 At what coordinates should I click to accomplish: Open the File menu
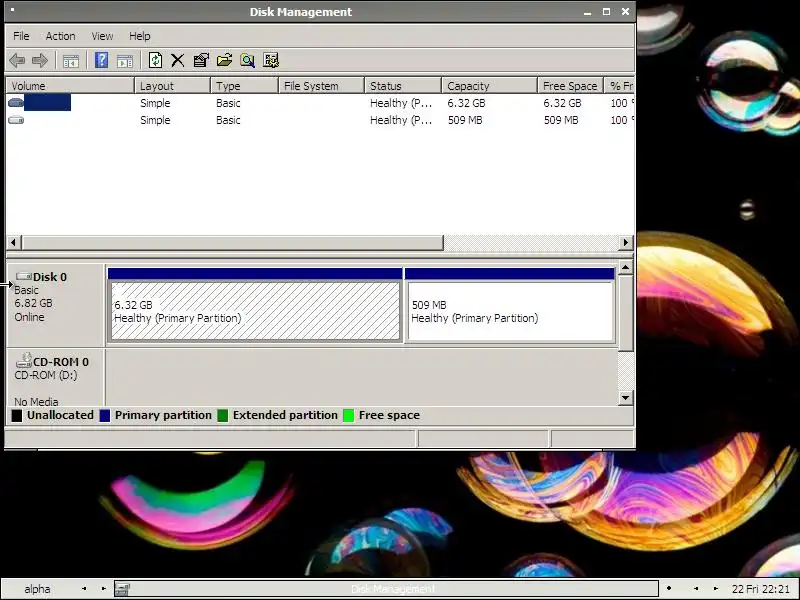(x=21, y=36)
